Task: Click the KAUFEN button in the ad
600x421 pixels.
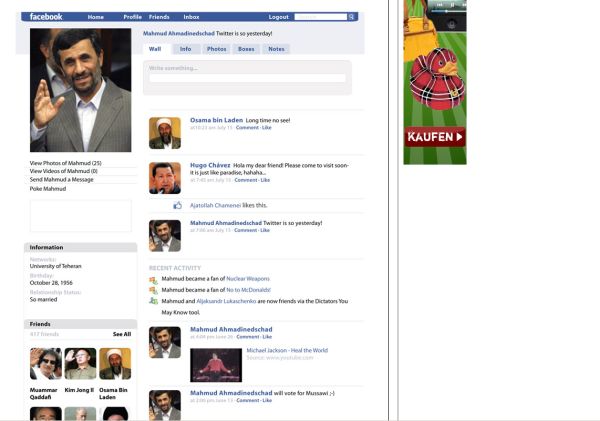Action: 435,136
